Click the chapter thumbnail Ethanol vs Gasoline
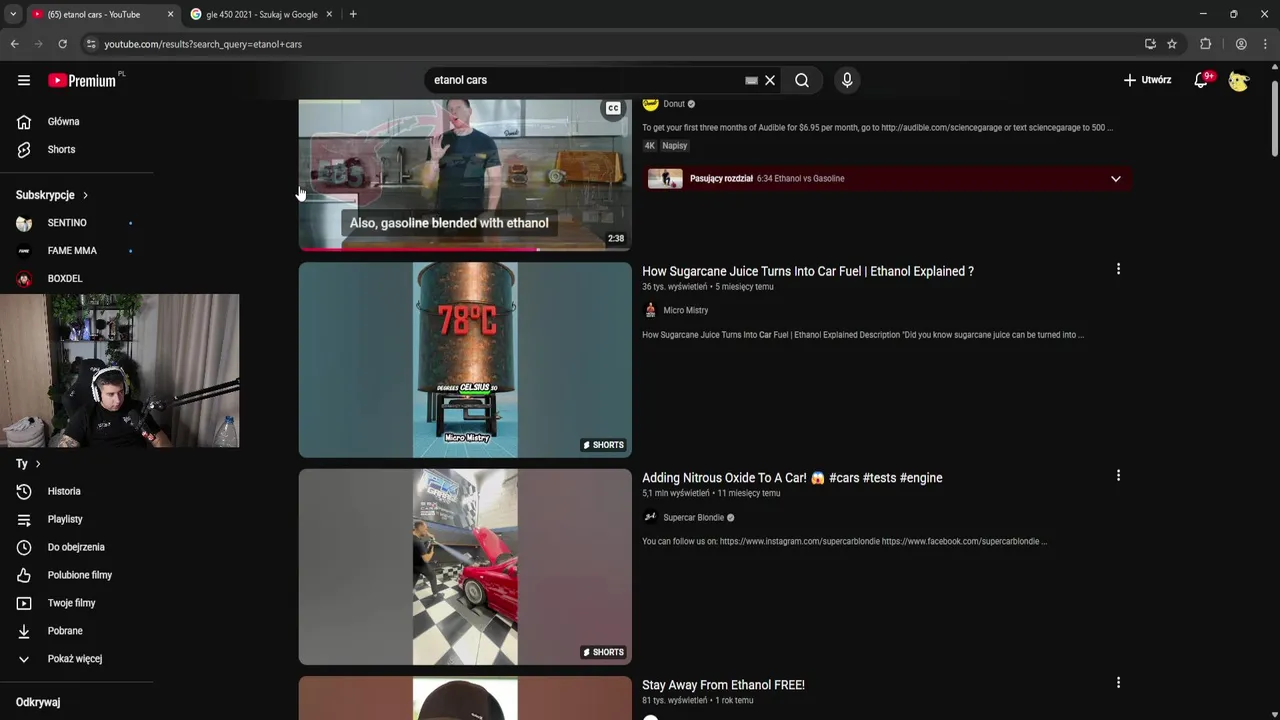The width and height of the screenshot is (1280, 720). pos(665,179)
